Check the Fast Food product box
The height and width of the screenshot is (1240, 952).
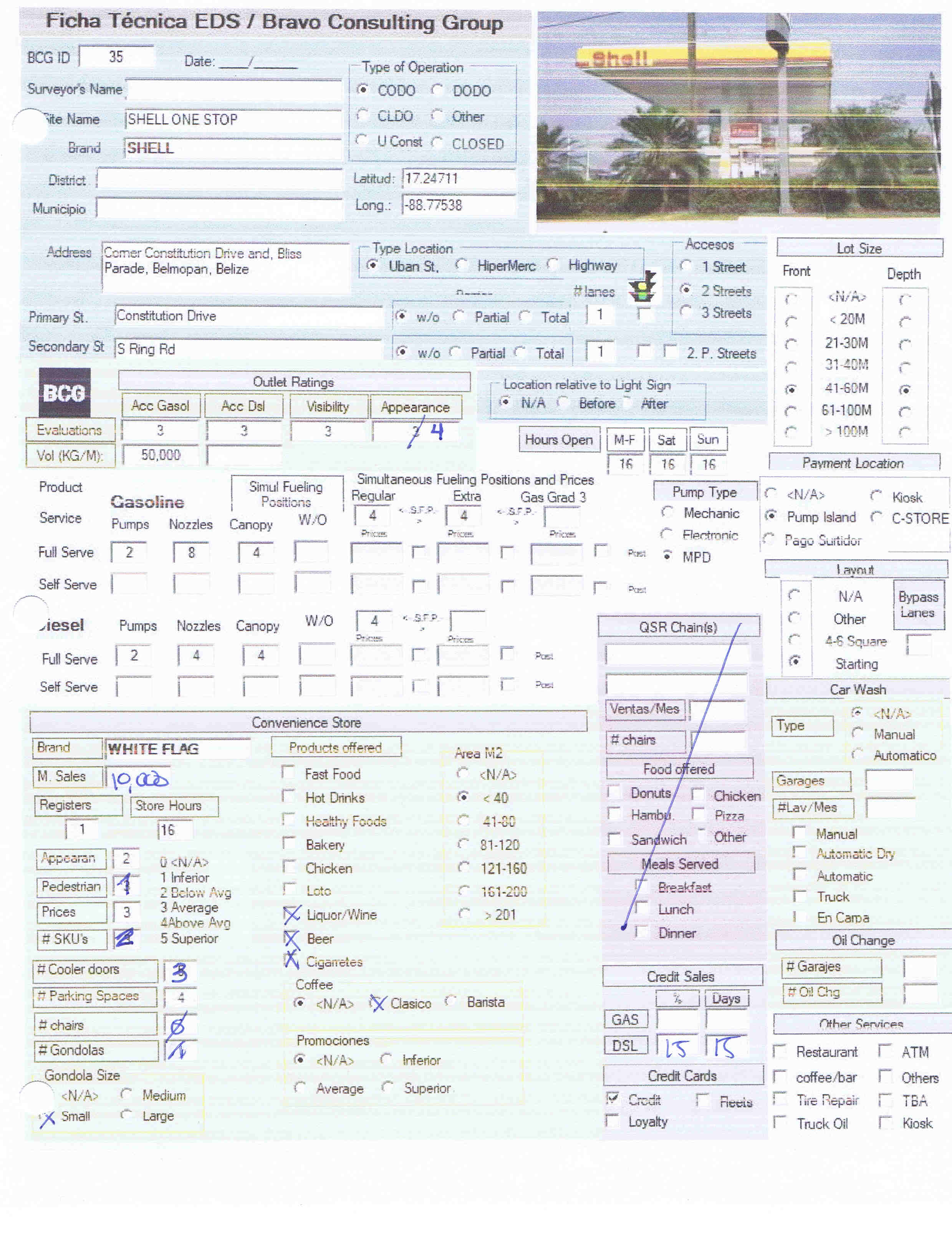tap(288, 772)
